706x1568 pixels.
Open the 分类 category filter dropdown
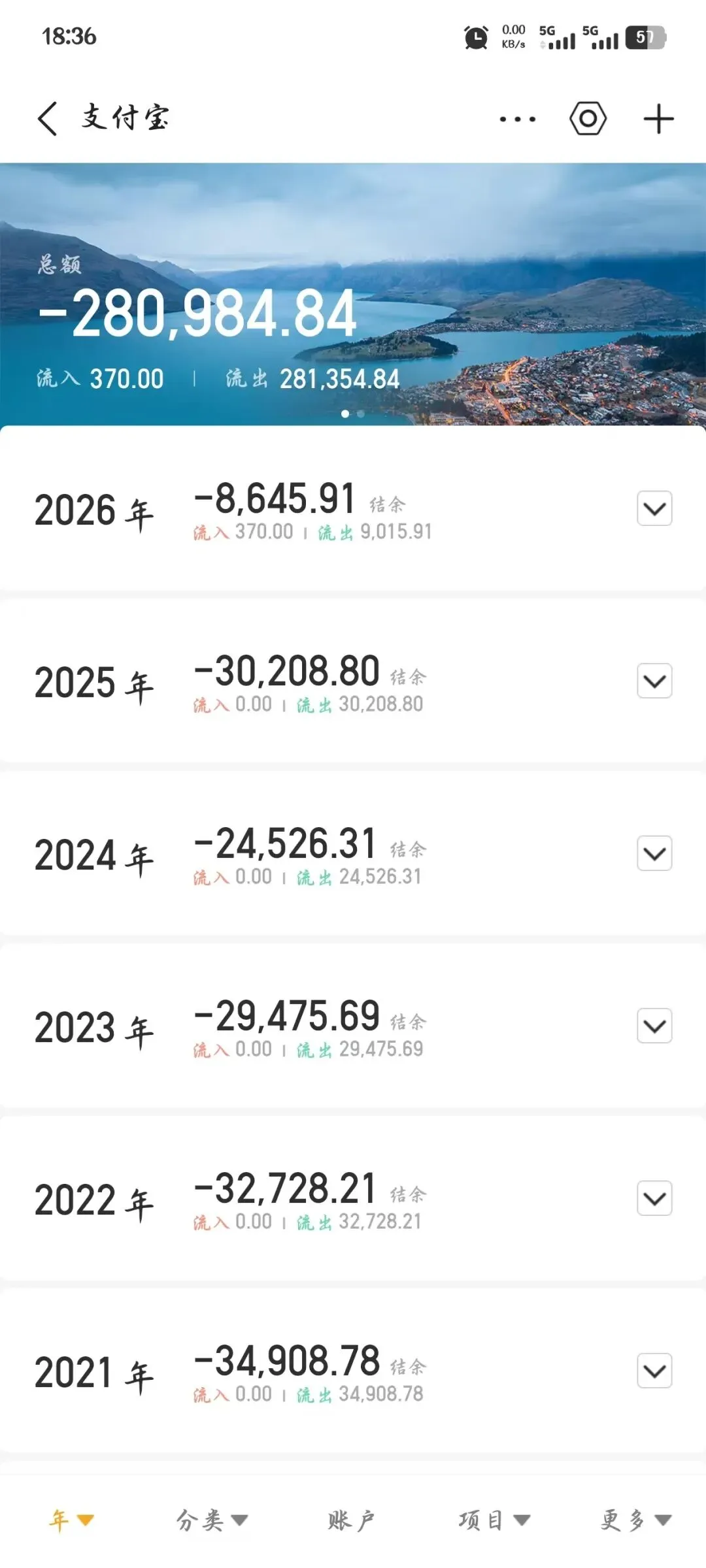click(211, 1520)
